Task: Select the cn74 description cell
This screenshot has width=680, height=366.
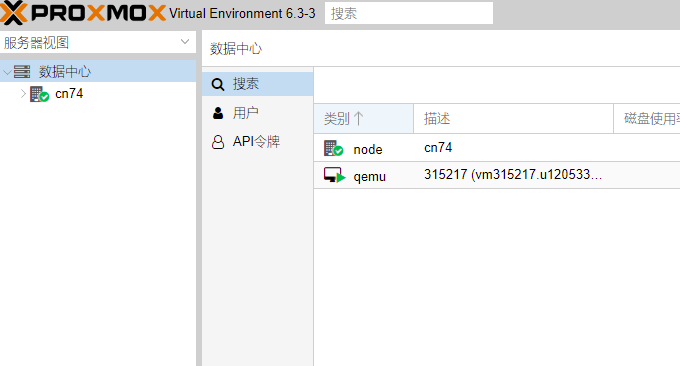Action: pos(438,148)
